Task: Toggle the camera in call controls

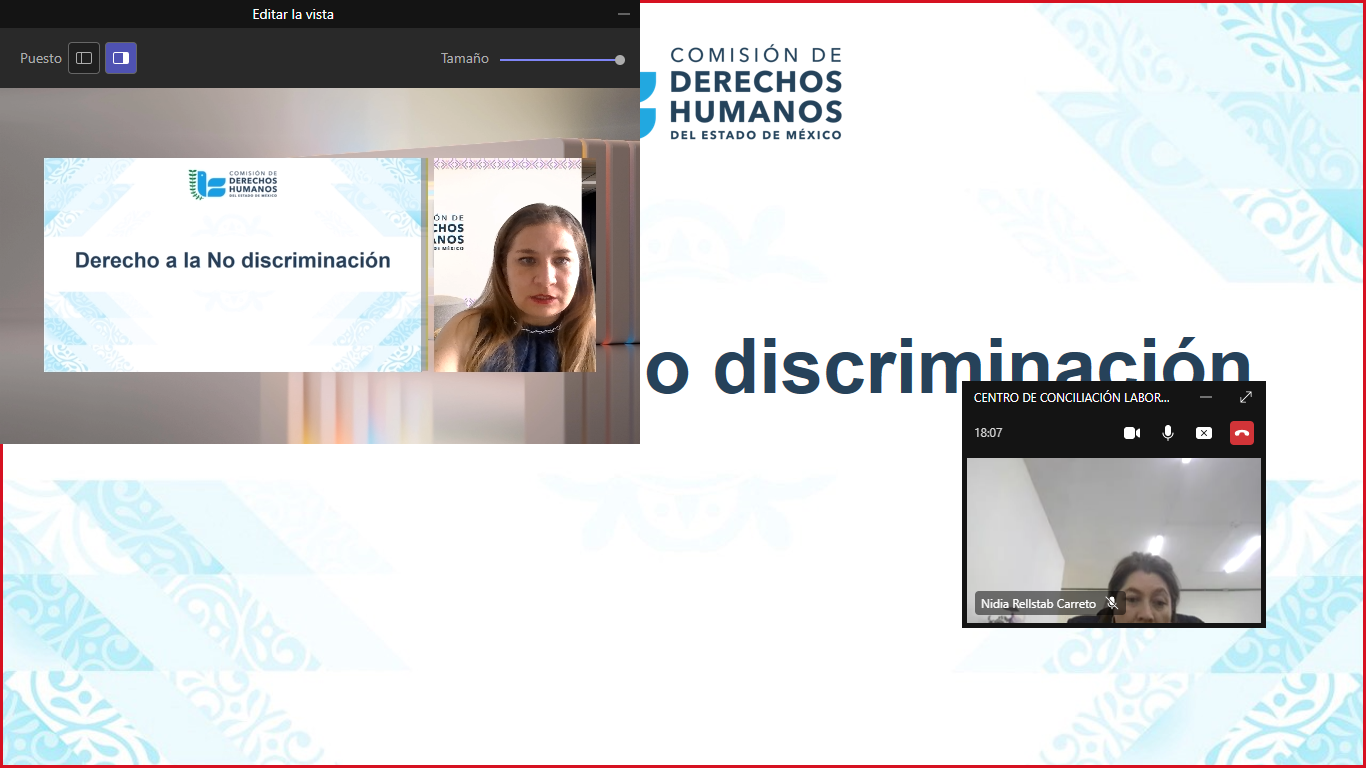Action: coord(1132,433)
